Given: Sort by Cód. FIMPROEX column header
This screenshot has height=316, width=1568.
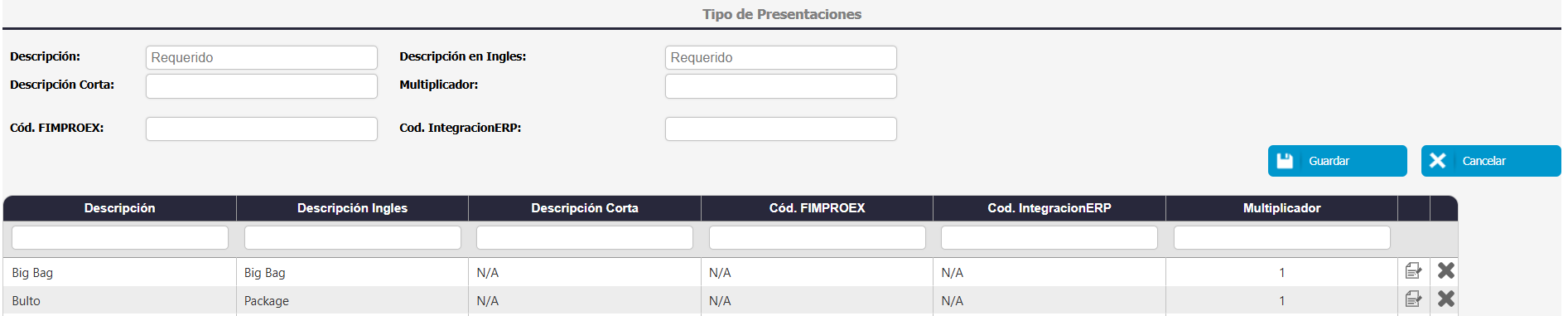Looking at the screenshot, I should click(x=817, y=208).
